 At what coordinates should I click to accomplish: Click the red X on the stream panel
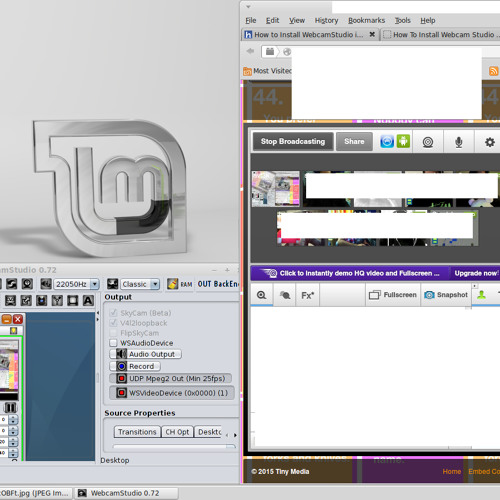click(18, 319)
